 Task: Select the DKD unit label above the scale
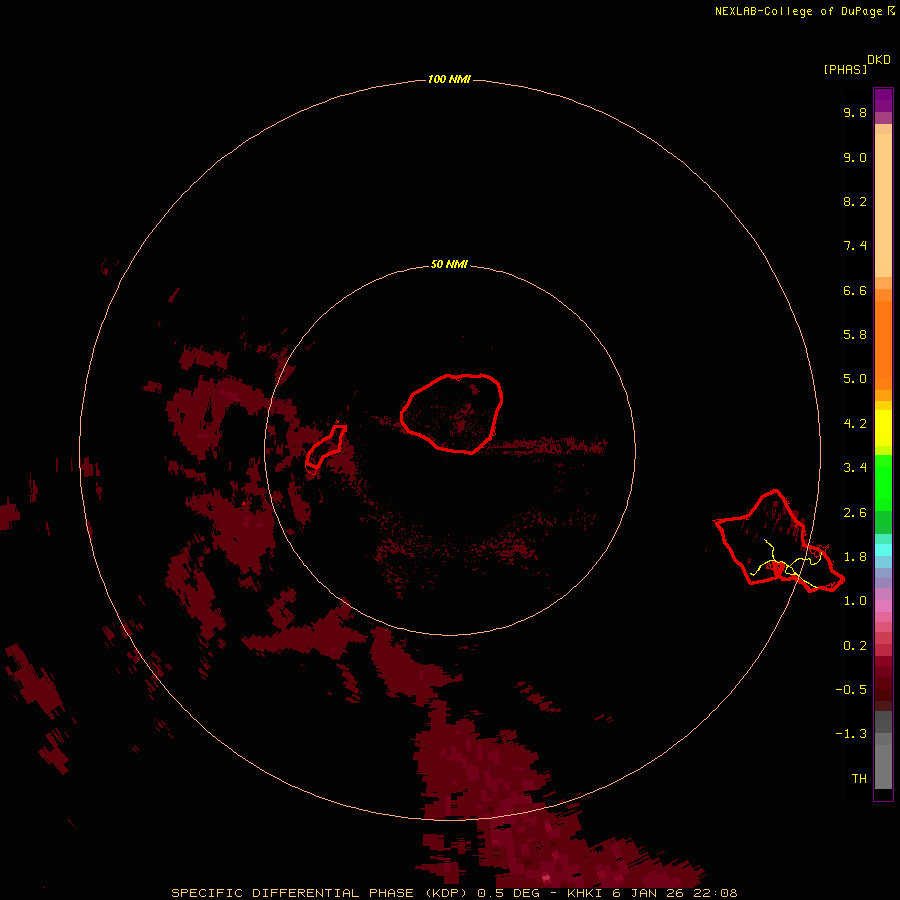coord(879,59)
